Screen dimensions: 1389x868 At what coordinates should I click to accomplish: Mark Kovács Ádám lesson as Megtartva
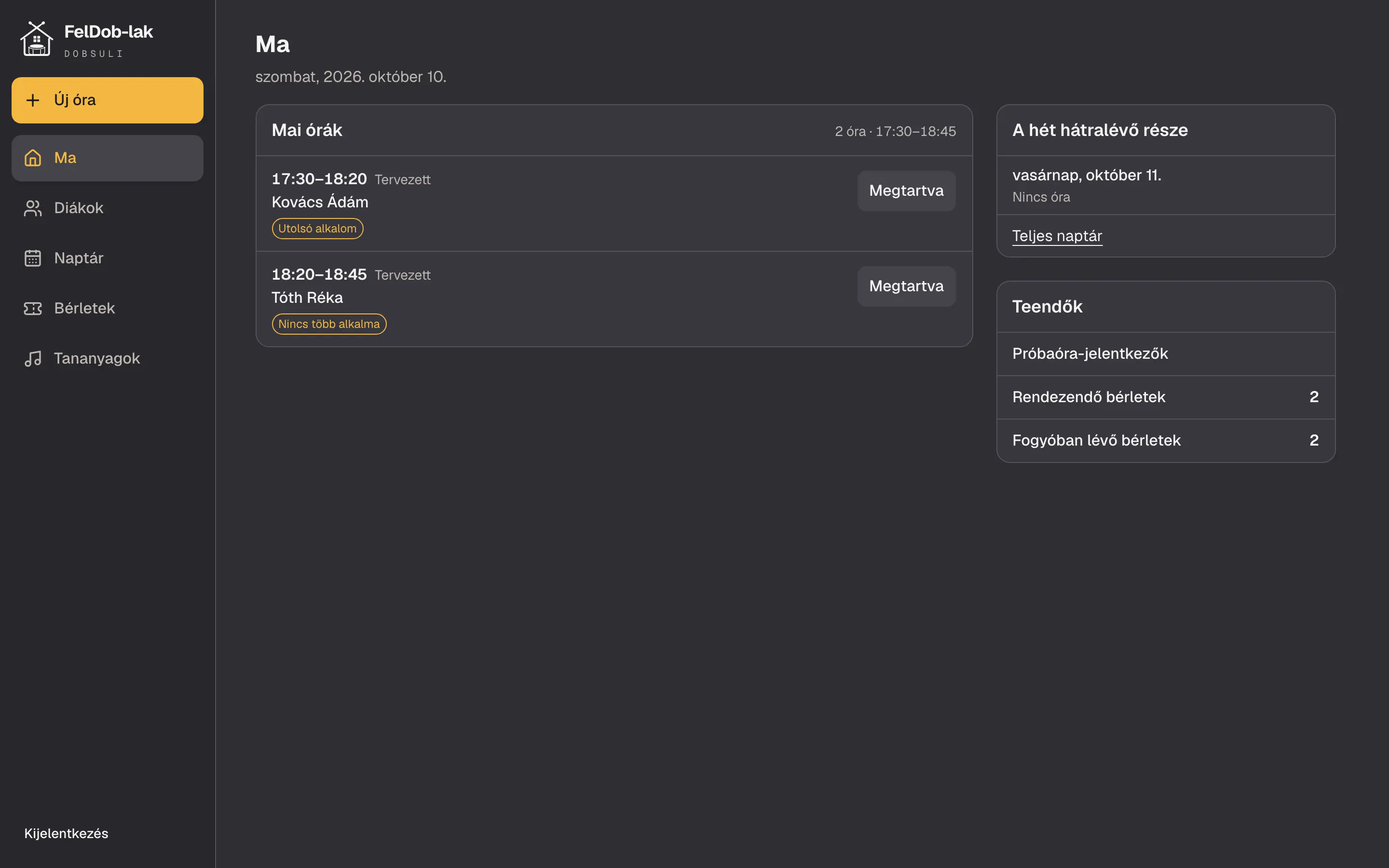tap(906, 190)
